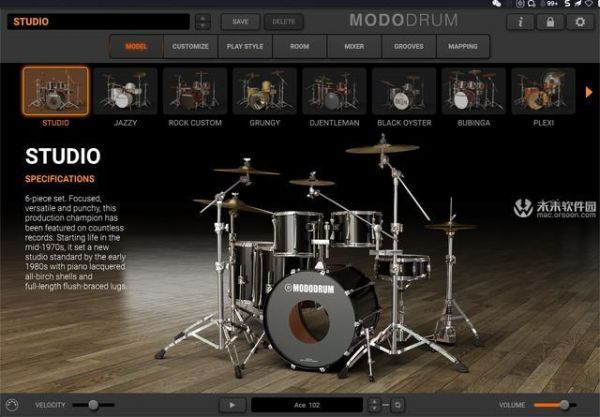Screen dimensions: 600x417
Task: Open the CUSTOMIZE tab
Action: 190,46
